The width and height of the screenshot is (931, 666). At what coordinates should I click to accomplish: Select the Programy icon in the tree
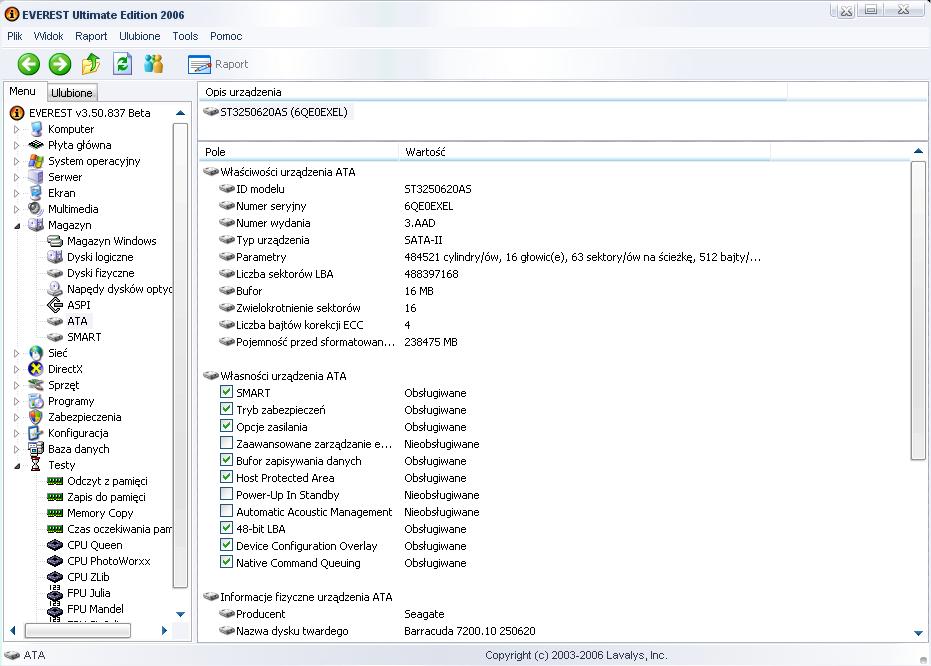tap(36, 401)
